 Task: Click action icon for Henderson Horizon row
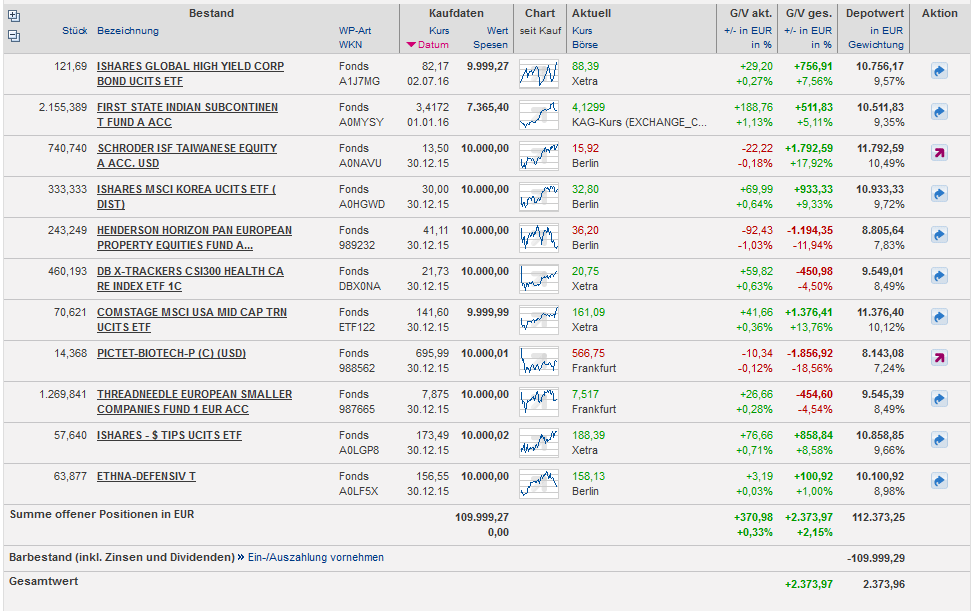pos(939,236)
